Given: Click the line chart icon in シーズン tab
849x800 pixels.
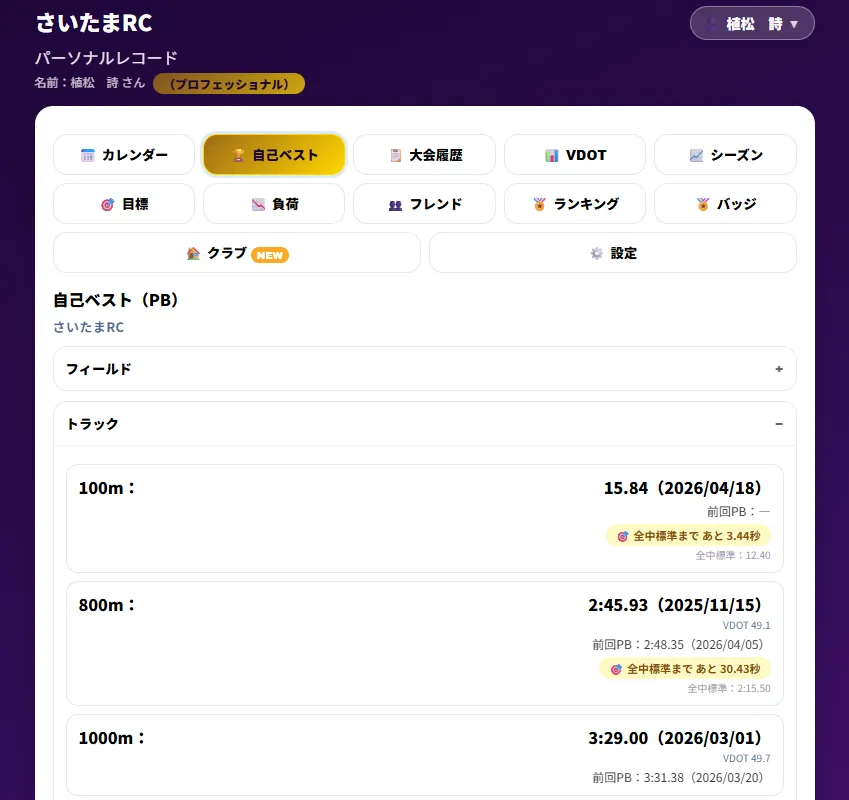Looking at the screenshot, I should tap(696, 155).
